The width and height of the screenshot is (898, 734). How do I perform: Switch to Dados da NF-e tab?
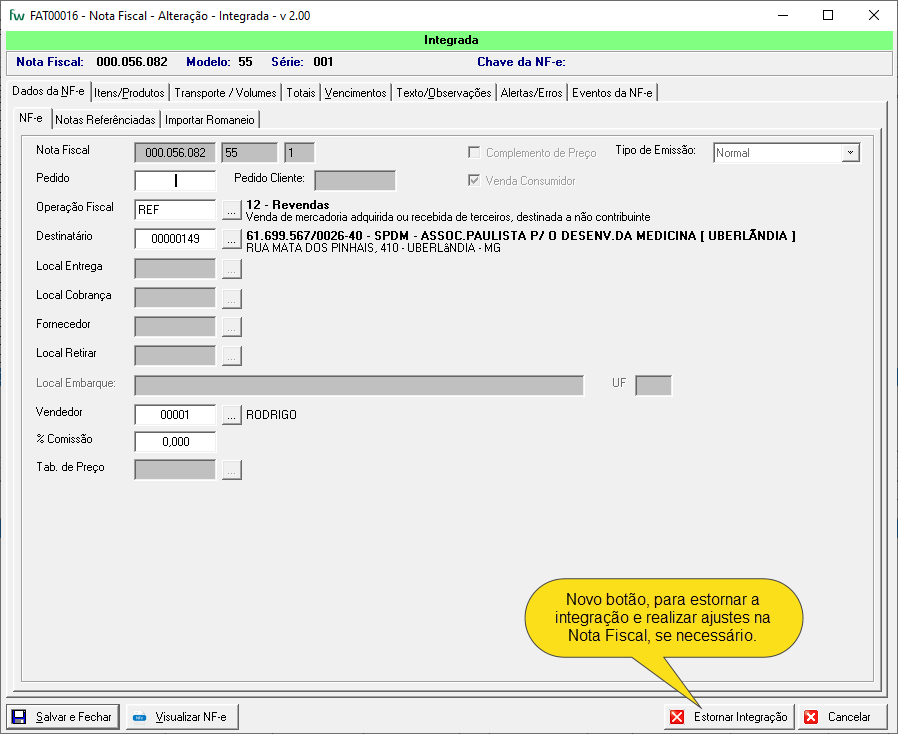pyautogui.click(x=48, y=91)
